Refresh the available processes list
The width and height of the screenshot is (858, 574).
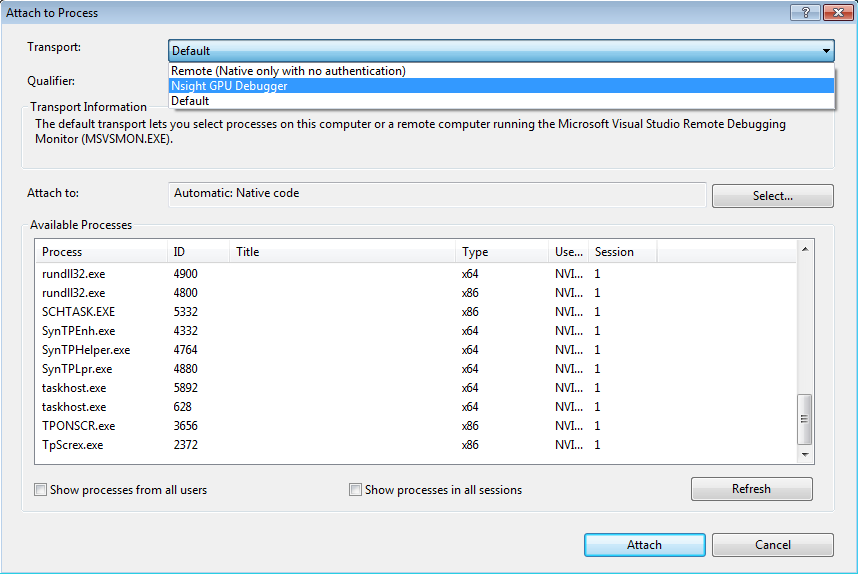tap(751, 489)
